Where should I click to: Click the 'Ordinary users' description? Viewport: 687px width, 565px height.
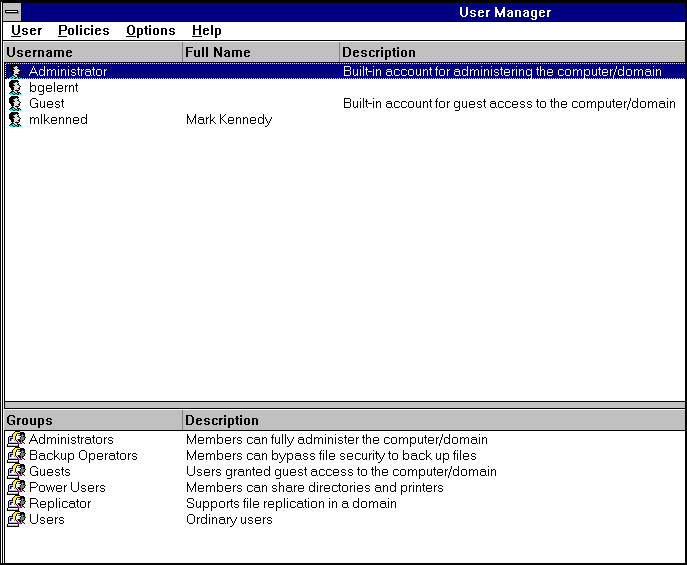[229, 519]
